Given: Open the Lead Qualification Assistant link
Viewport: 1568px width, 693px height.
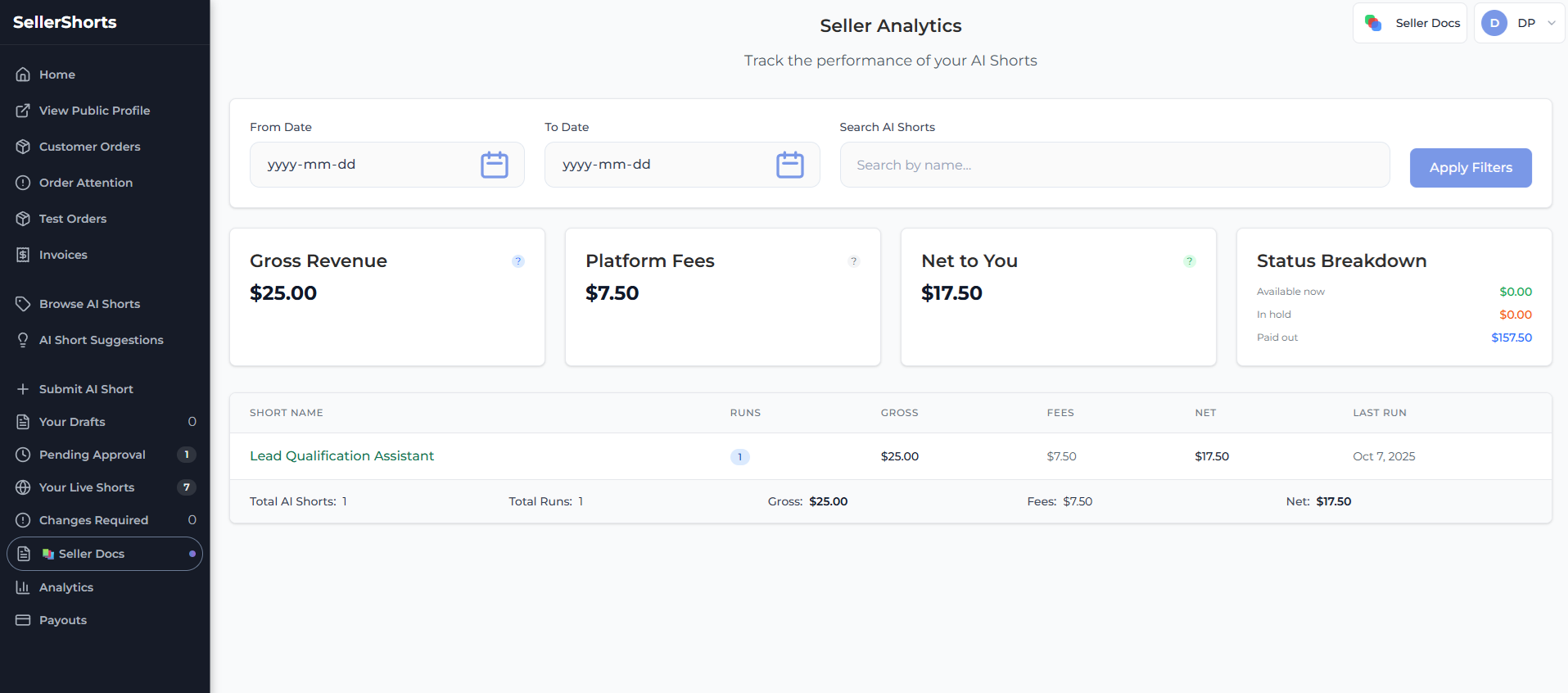Looking at the screenshot, I should point(341,456).
